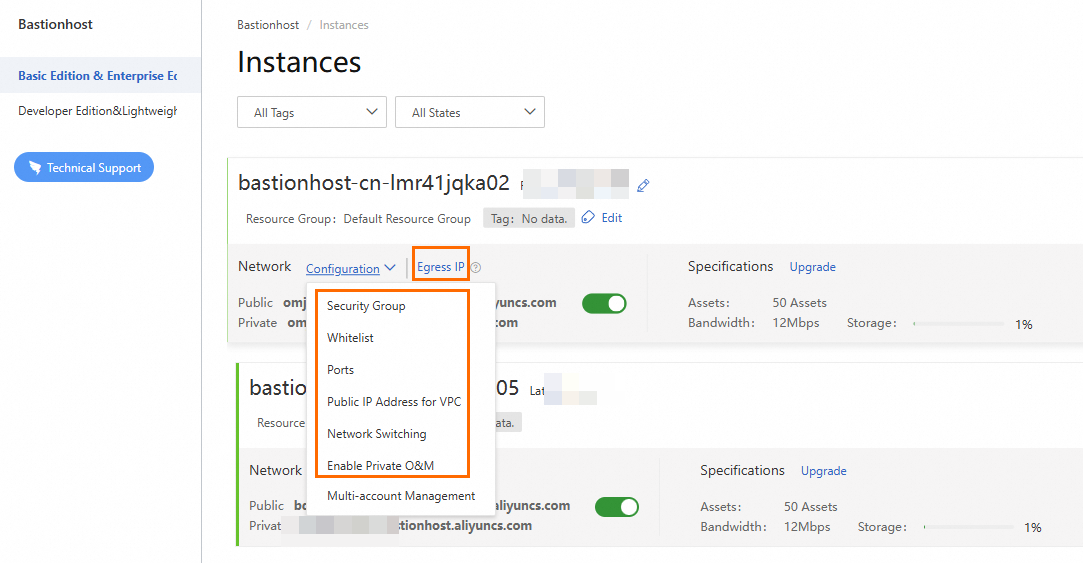Click the bastionhost-cn-lmr41jqka02 instance name

[x=374, y=183]
